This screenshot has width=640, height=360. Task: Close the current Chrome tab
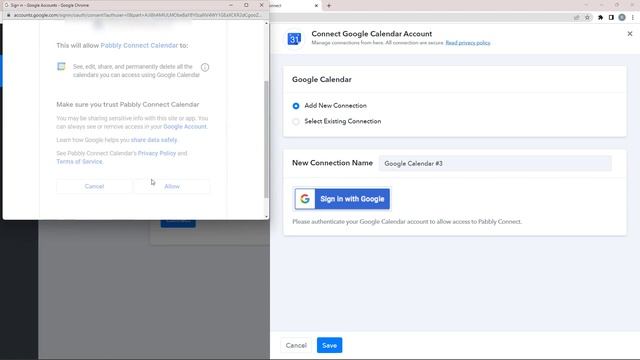(316, 6)
